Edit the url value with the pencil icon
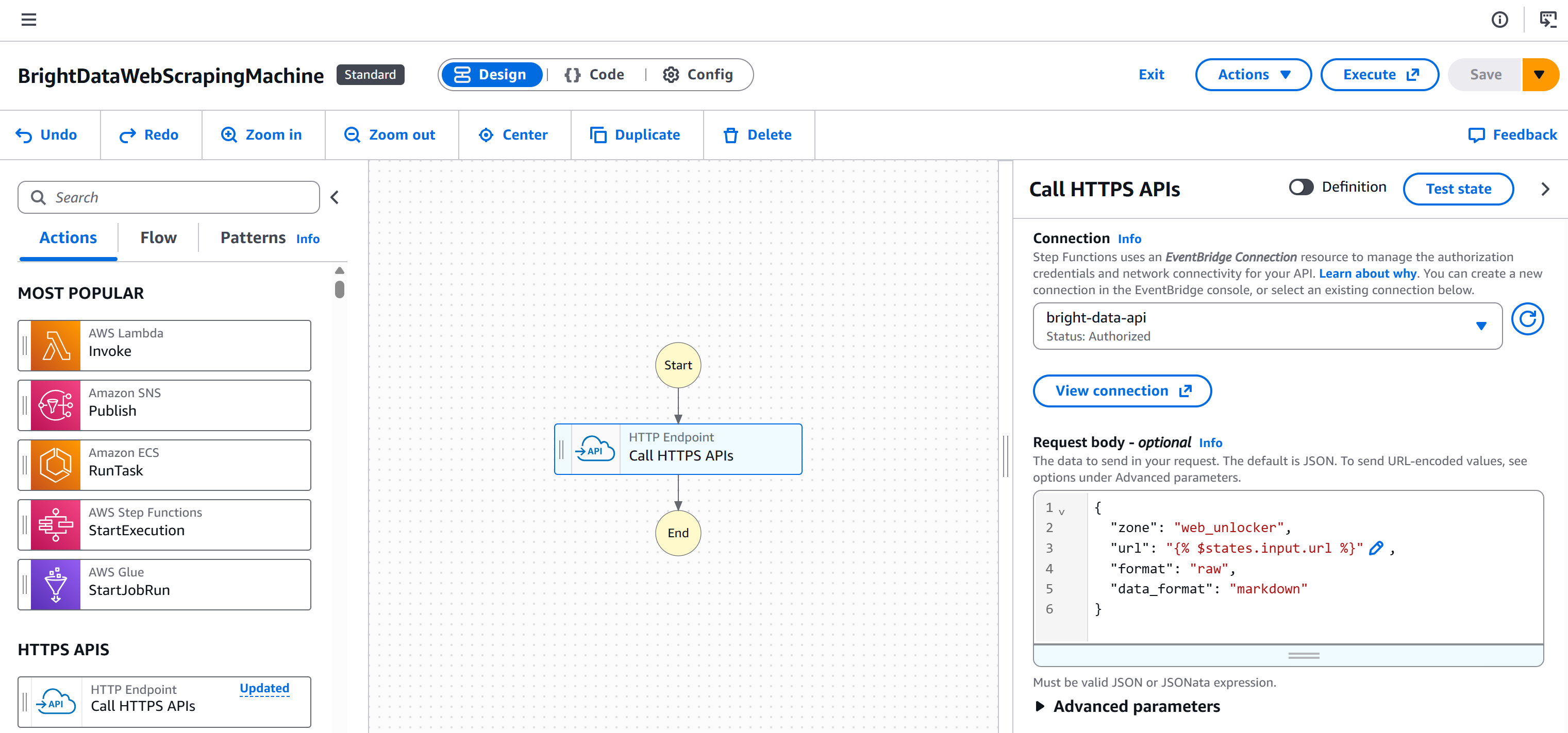Viewport: 1568px width, 733px height. [1376, 548]
